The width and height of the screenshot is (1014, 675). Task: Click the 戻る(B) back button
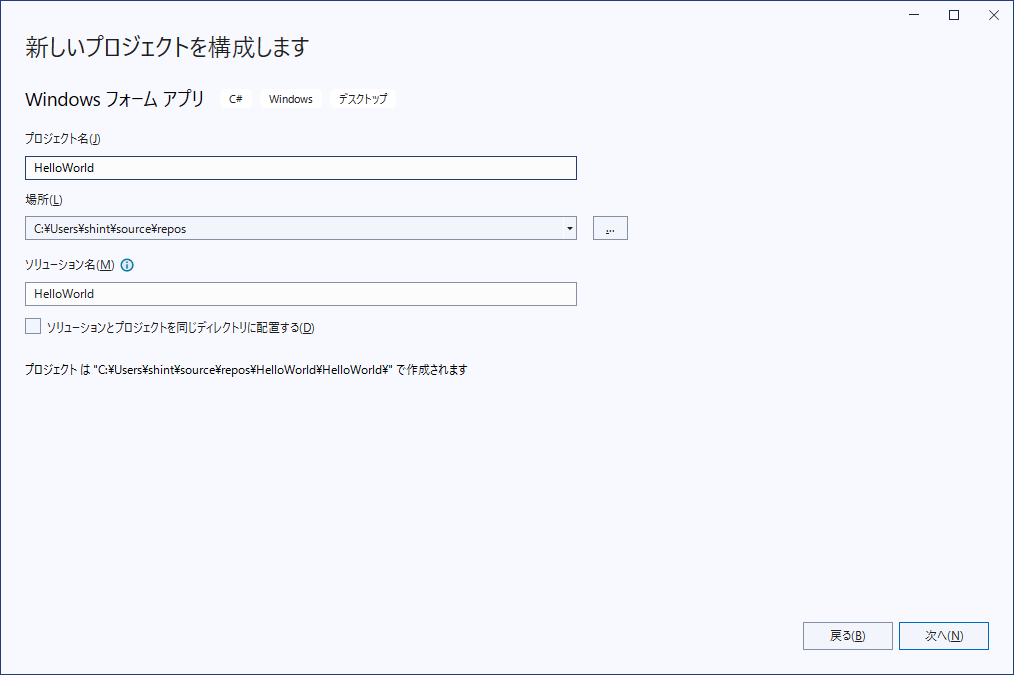tap(847, 636)
